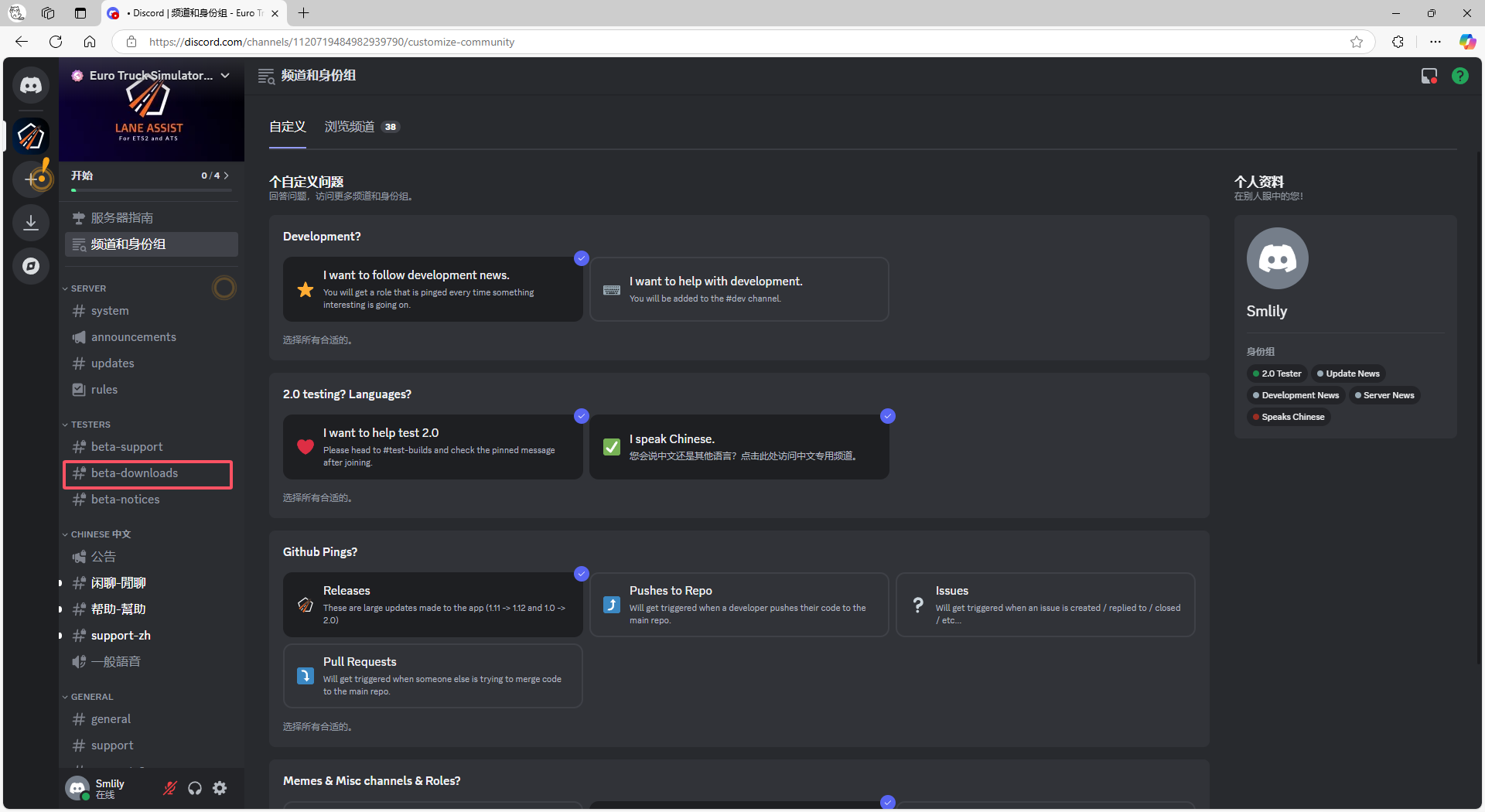Open a new browser tab
This screenshot has height=812, width=1485.
coord(304,13)
